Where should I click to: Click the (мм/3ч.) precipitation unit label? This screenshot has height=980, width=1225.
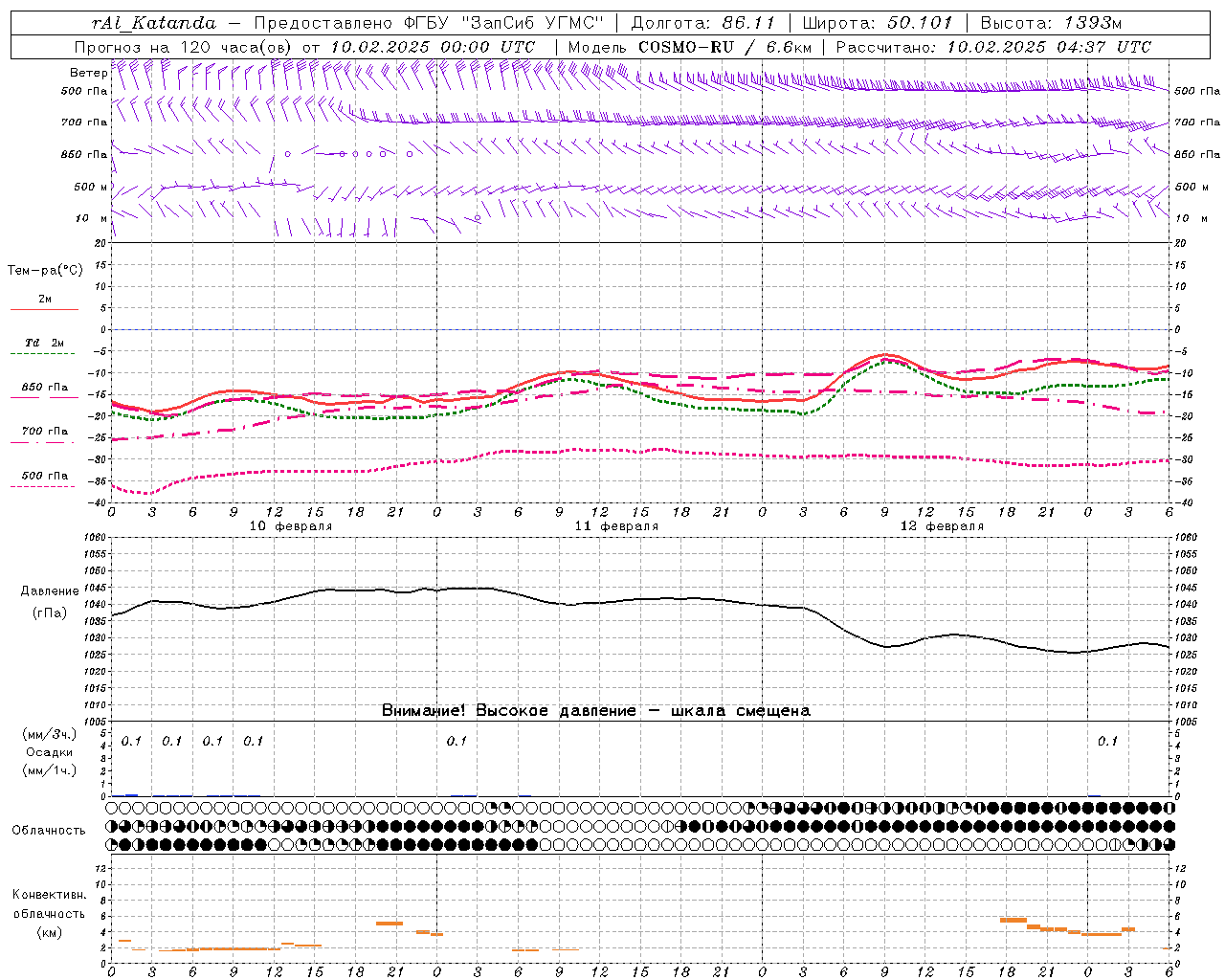pos(50,734)
